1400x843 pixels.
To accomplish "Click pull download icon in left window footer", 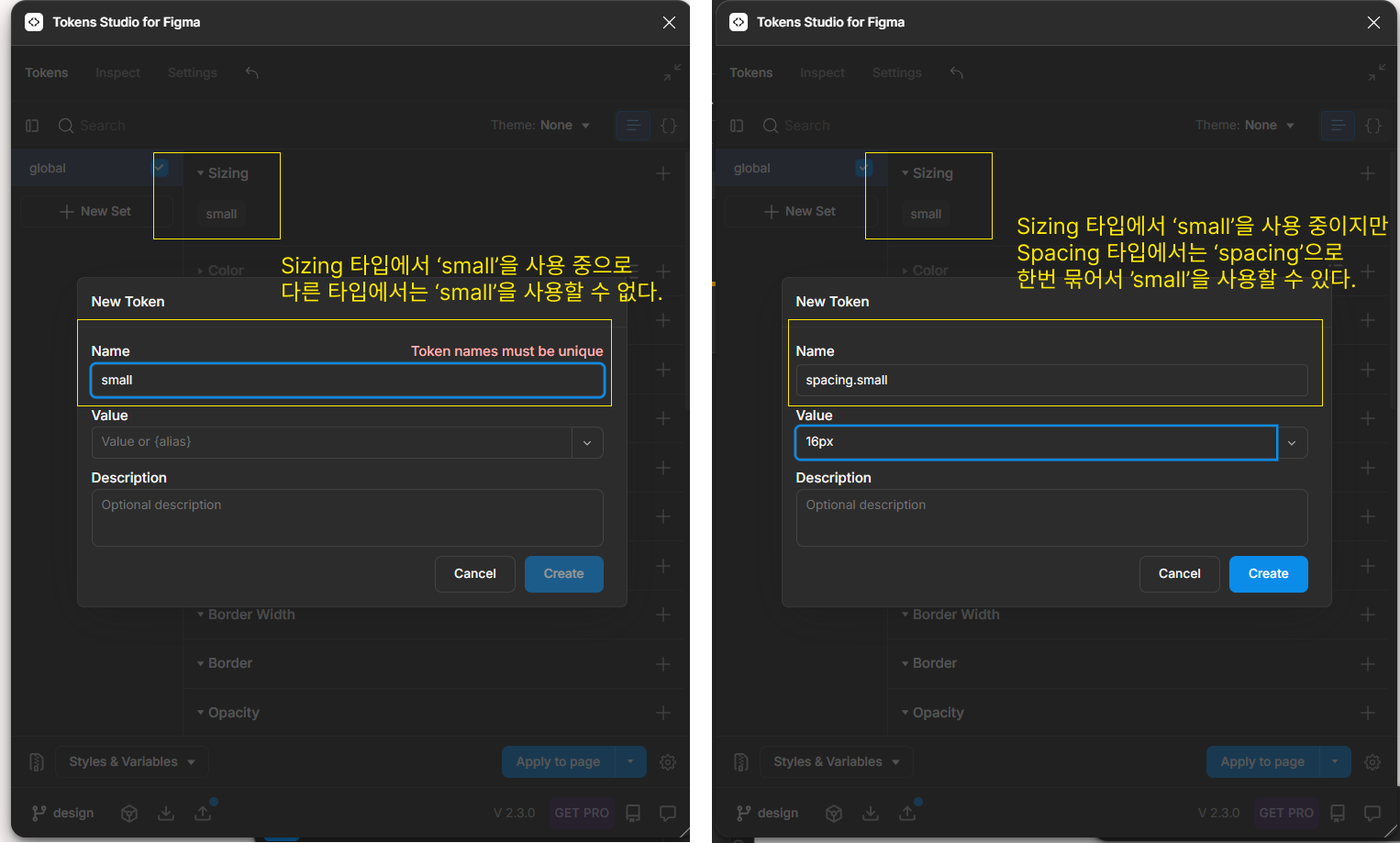I will [x=166, y=814].
